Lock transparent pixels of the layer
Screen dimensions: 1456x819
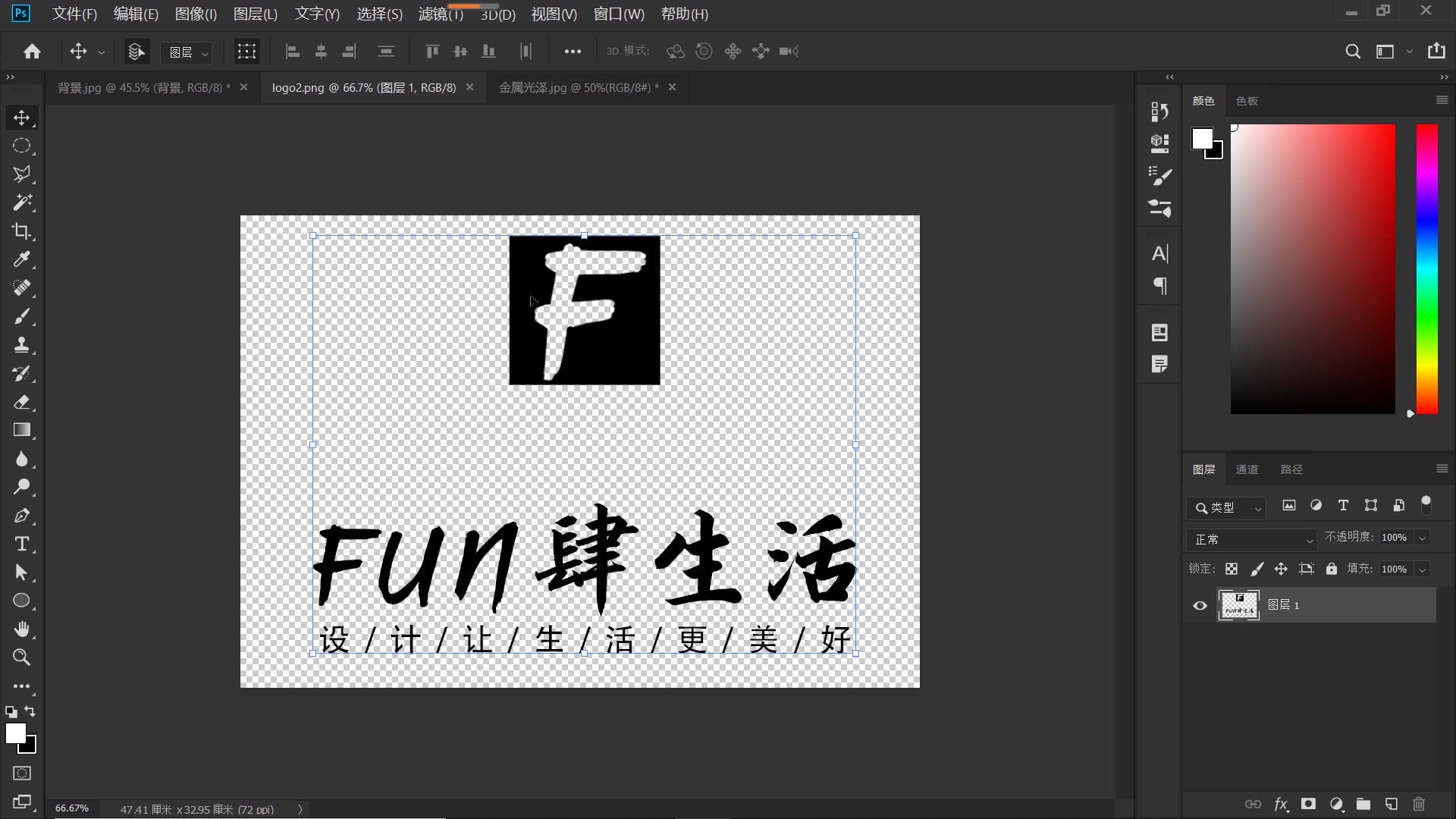[1232, 569]
